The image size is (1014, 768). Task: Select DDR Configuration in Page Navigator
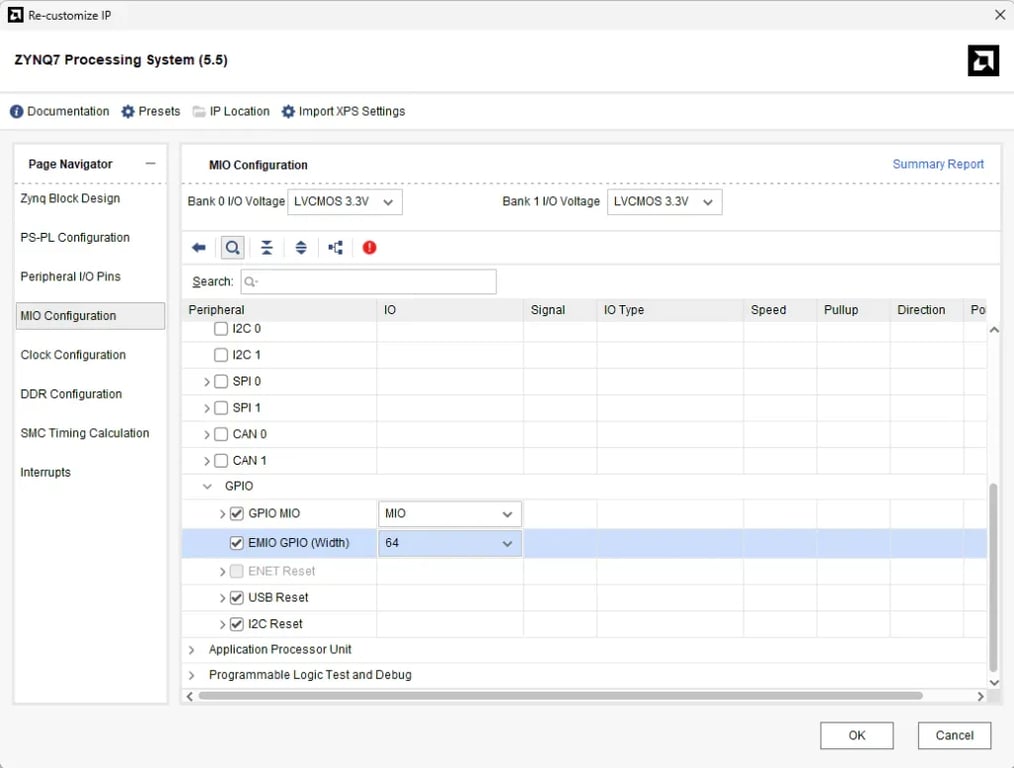(x=71, y=394)
